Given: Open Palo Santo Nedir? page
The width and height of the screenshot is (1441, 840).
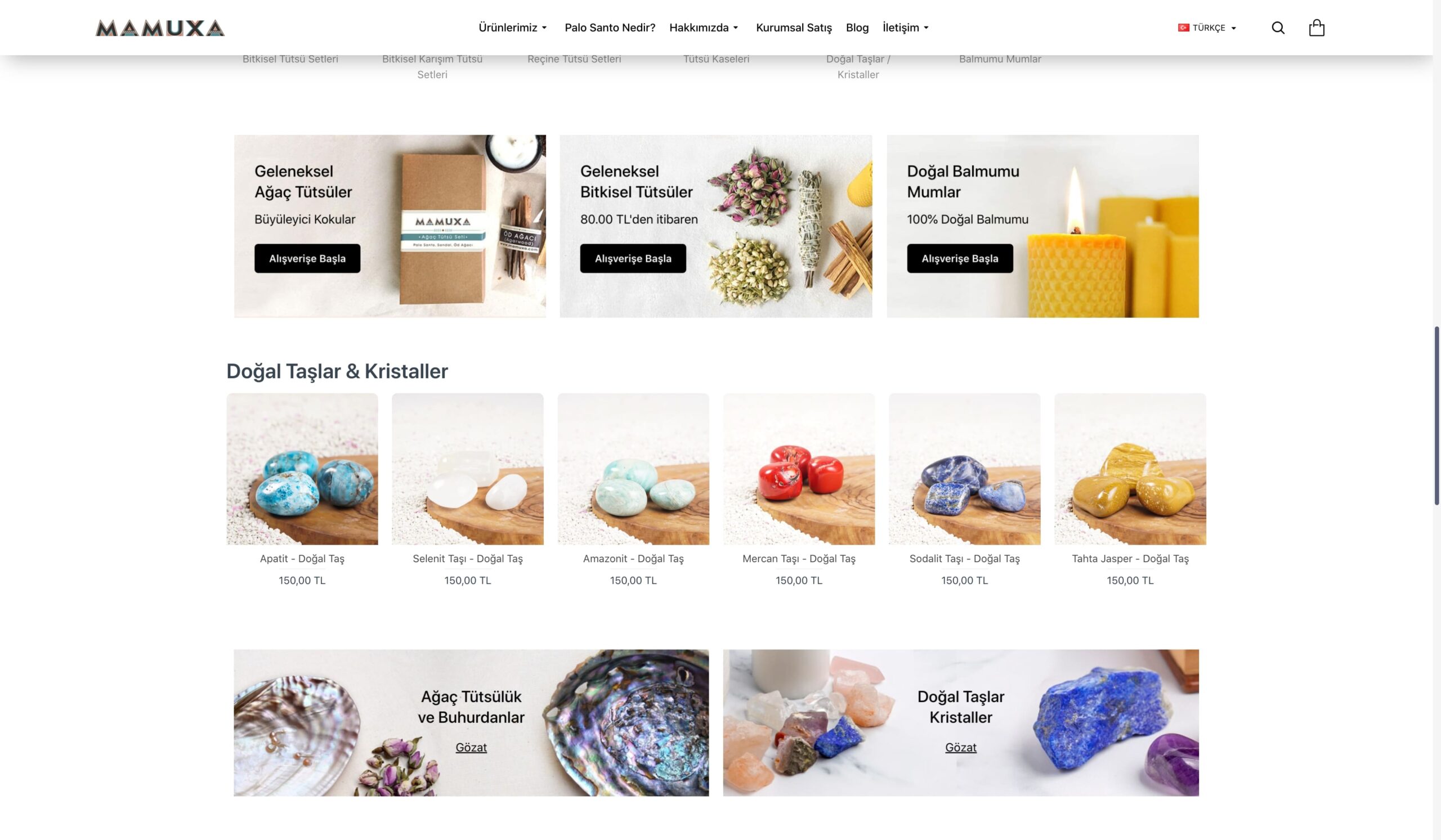Looking at the screenshot, I should click(x=610, y=28).
